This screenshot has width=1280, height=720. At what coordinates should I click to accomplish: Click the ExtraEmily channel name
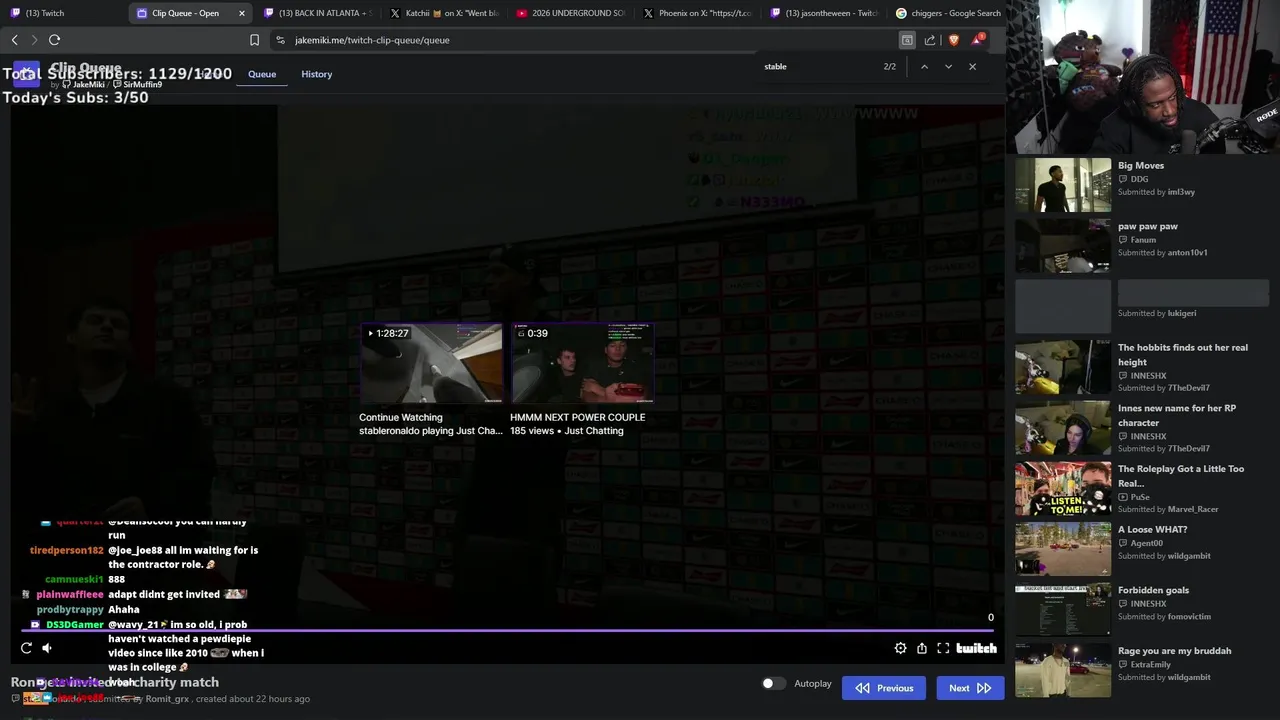tap(1151, 664)
